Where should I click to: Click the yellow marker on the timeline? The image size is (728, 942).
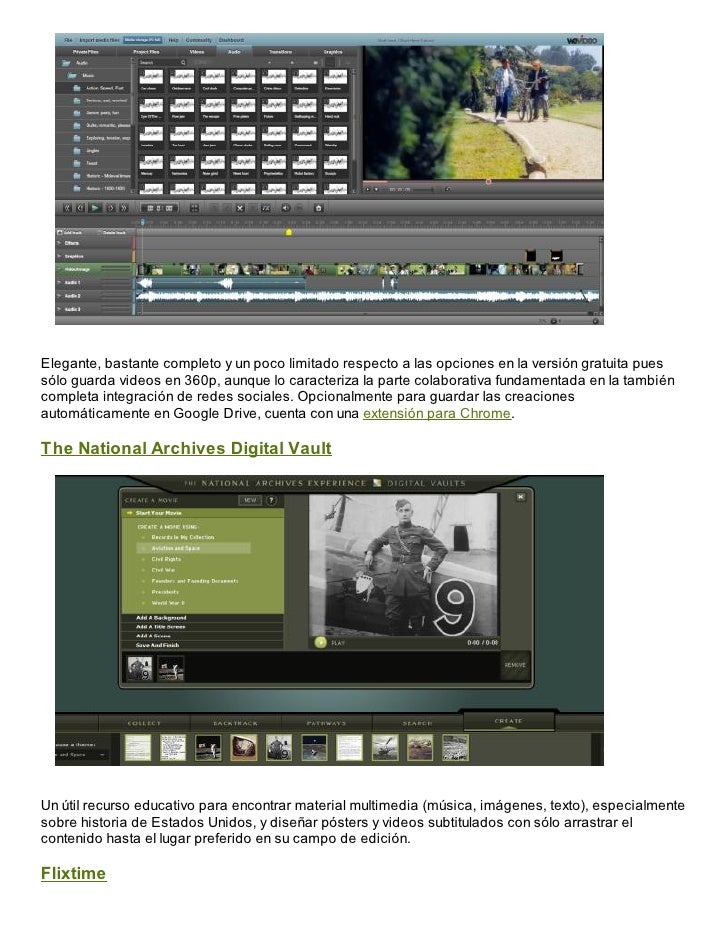[x=288, y=232]
